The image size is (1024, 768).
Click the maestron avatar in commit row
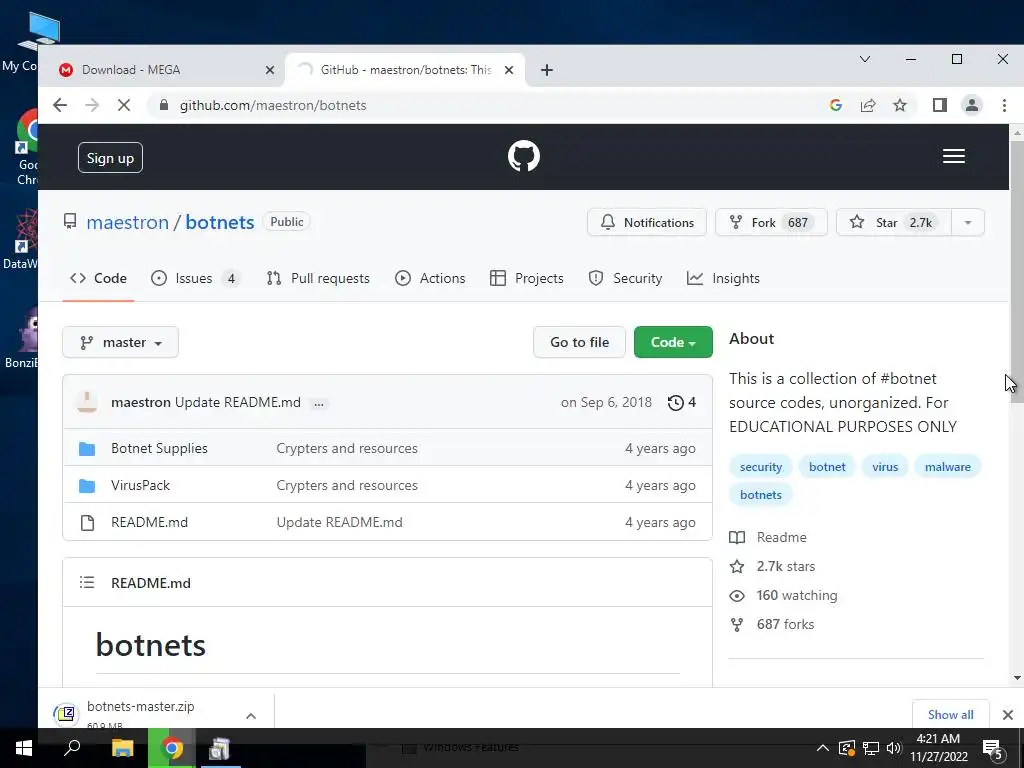[87, 402]
